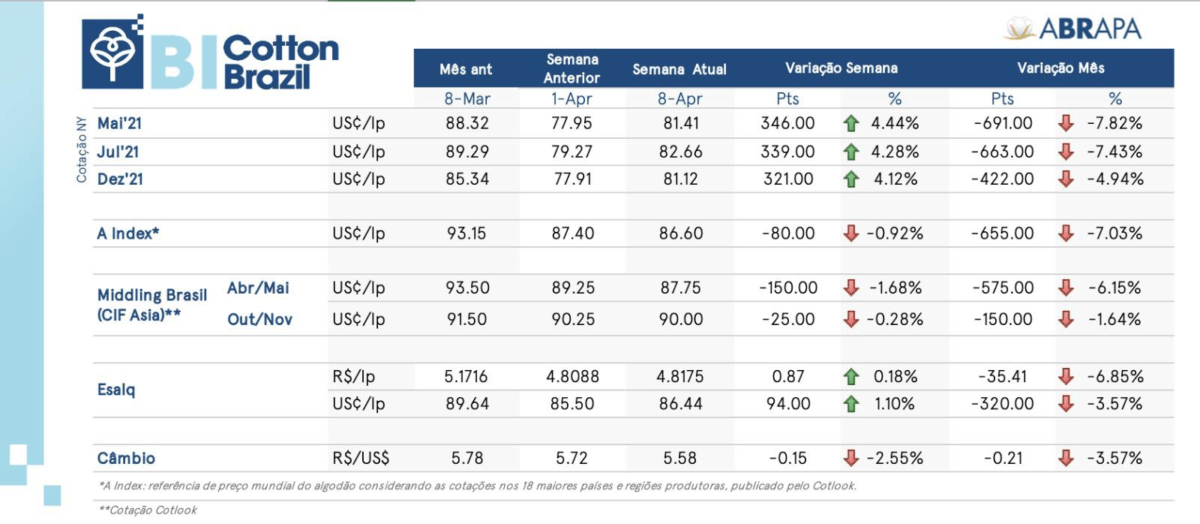Click green up arrow for Dez'21 weekly change
Viewport: 1200px width, 524px height.
pos(852,179)
